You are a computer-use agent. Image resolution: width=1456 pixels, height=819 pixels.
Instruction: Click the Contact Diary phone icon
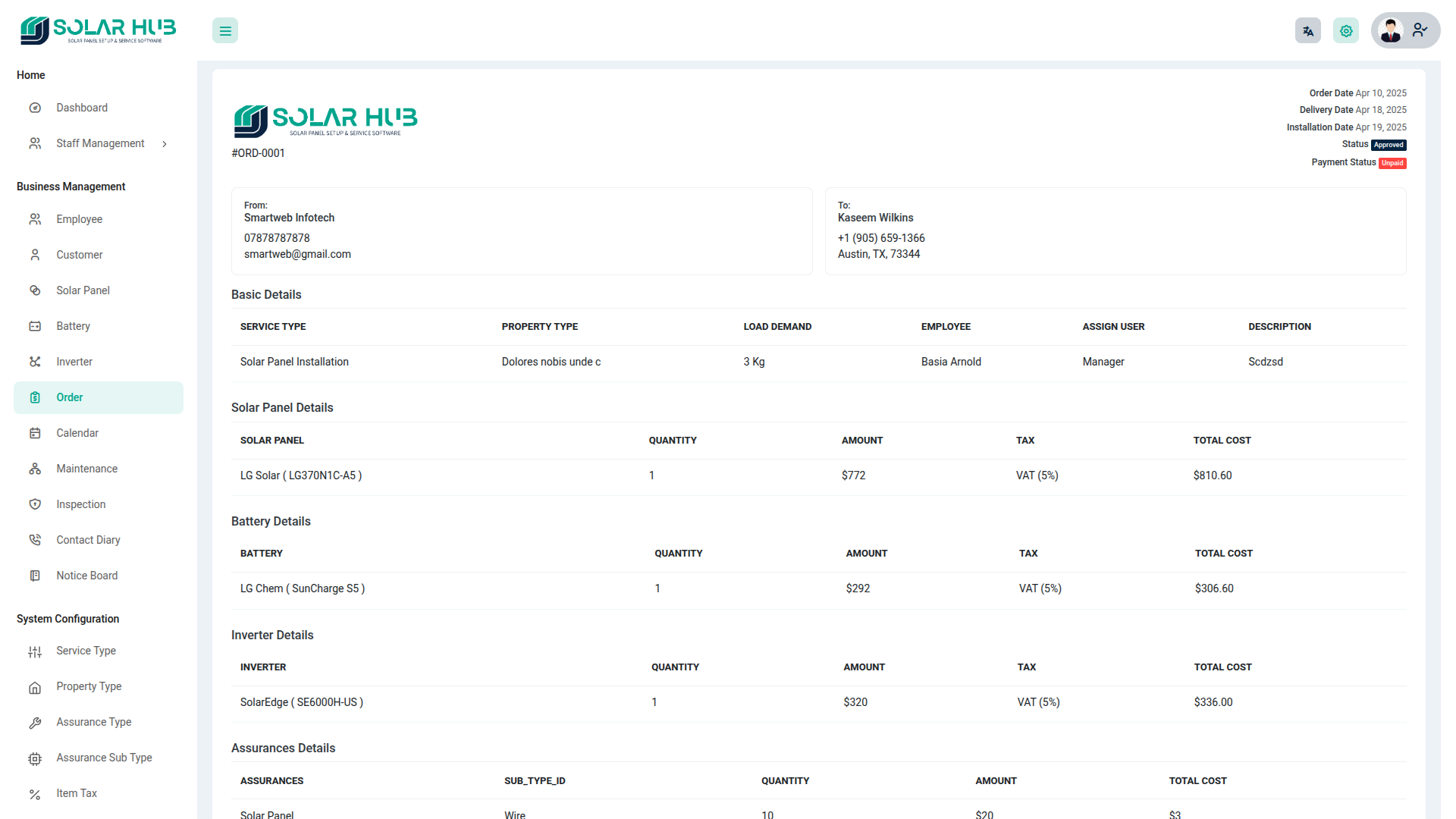35,540
